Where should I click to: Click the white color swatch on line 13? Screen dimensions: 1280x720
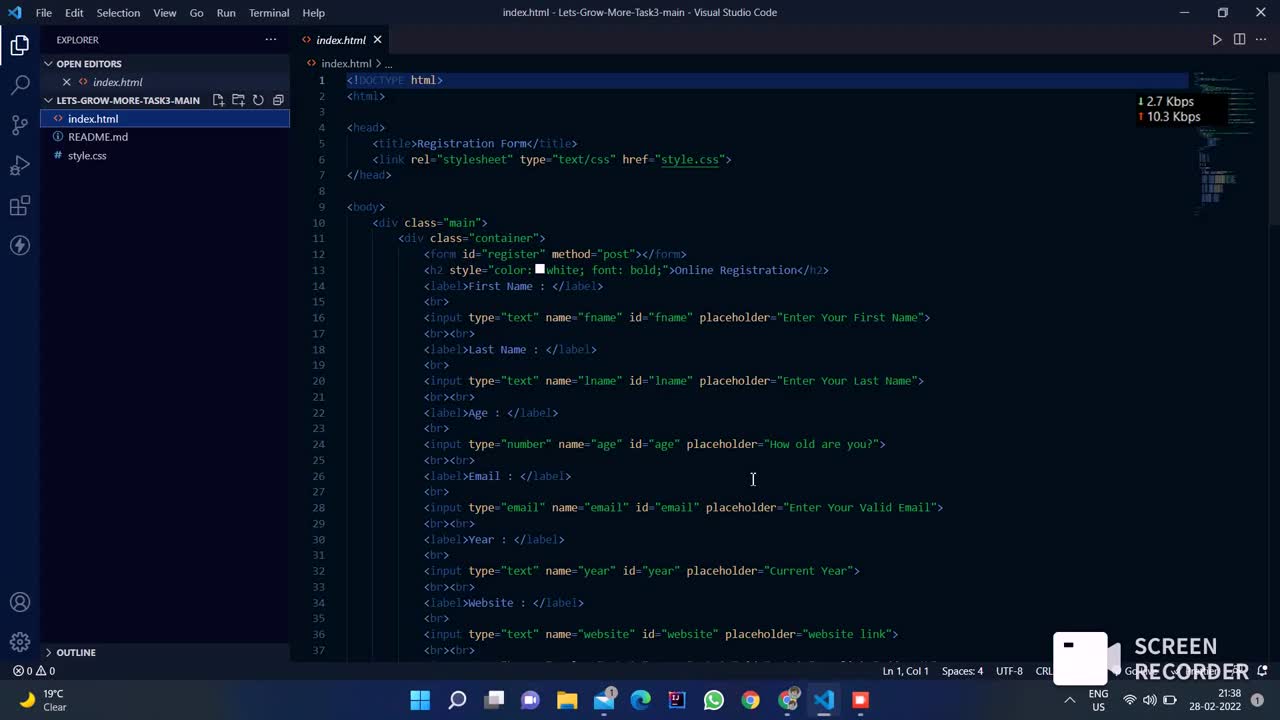tap(540, 270)
